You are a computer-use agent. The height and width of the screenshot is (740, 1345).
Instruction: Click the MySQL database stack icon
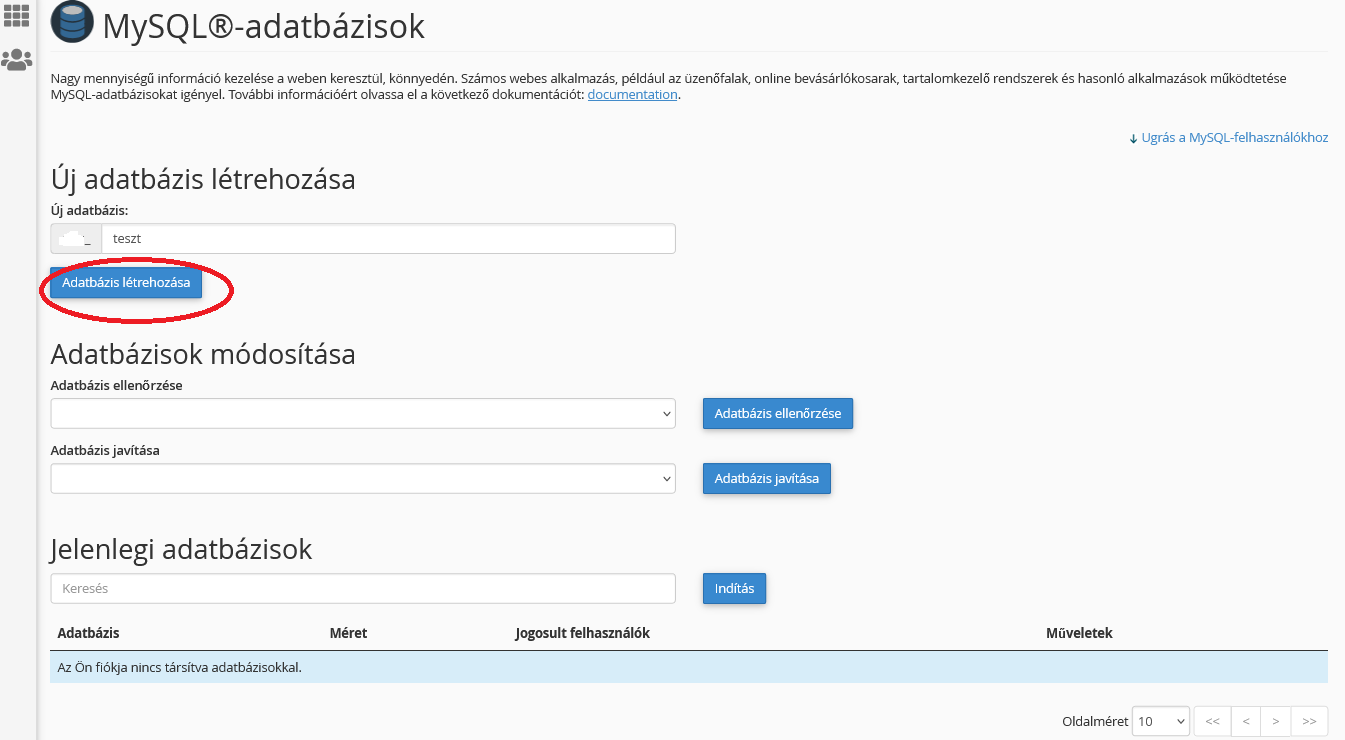click(72, 24)
